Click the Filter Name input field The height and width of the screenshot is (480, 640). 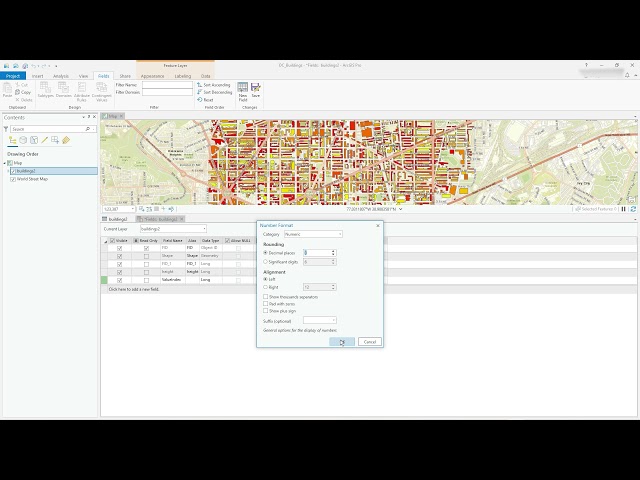[167, 85]
